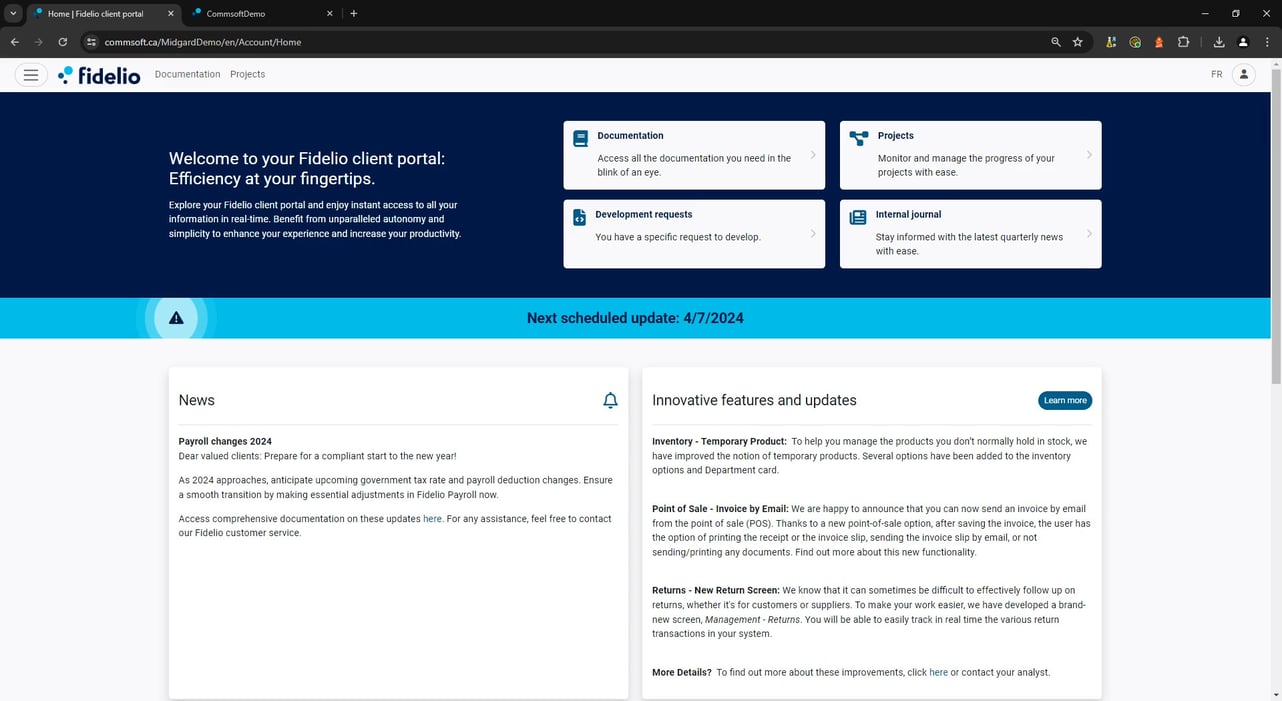
Task: Select the Home | Fidelio client portal tab
Action: (103, 14)
